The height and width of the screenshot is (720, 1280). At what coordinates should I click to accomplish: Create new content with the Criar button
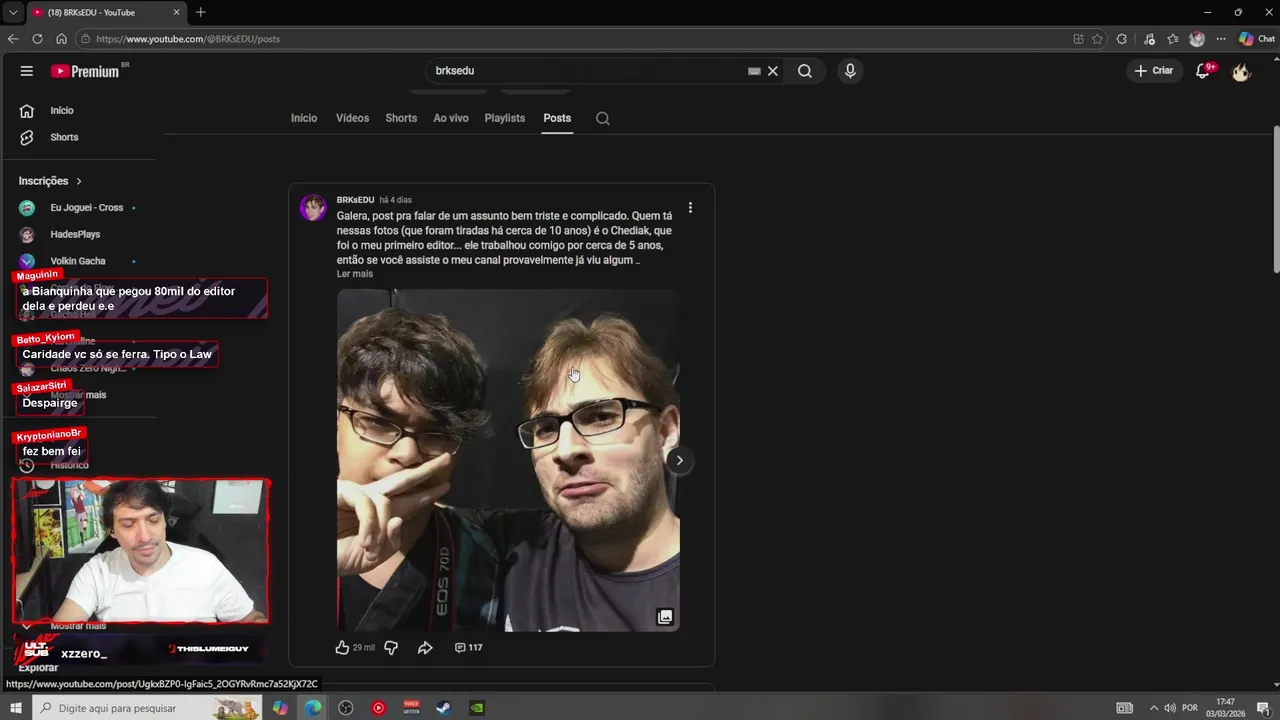click(1154, 71)
